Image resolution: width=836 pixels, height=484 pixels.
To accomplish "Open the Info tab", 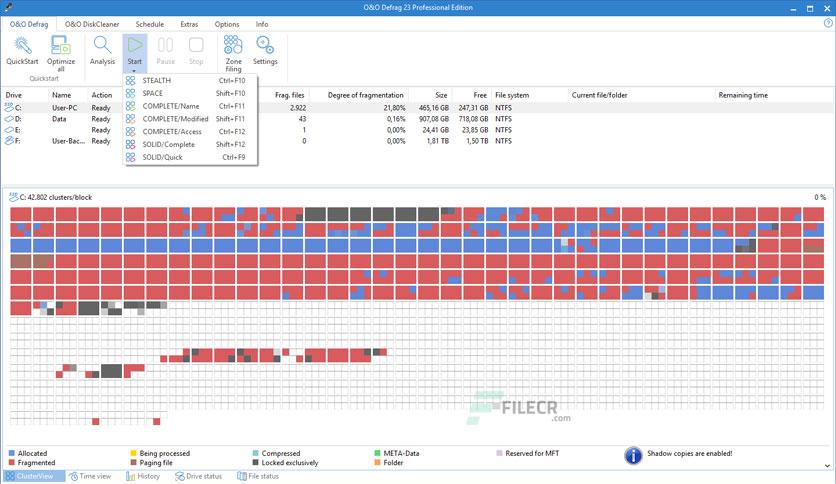I will (262, 24).
